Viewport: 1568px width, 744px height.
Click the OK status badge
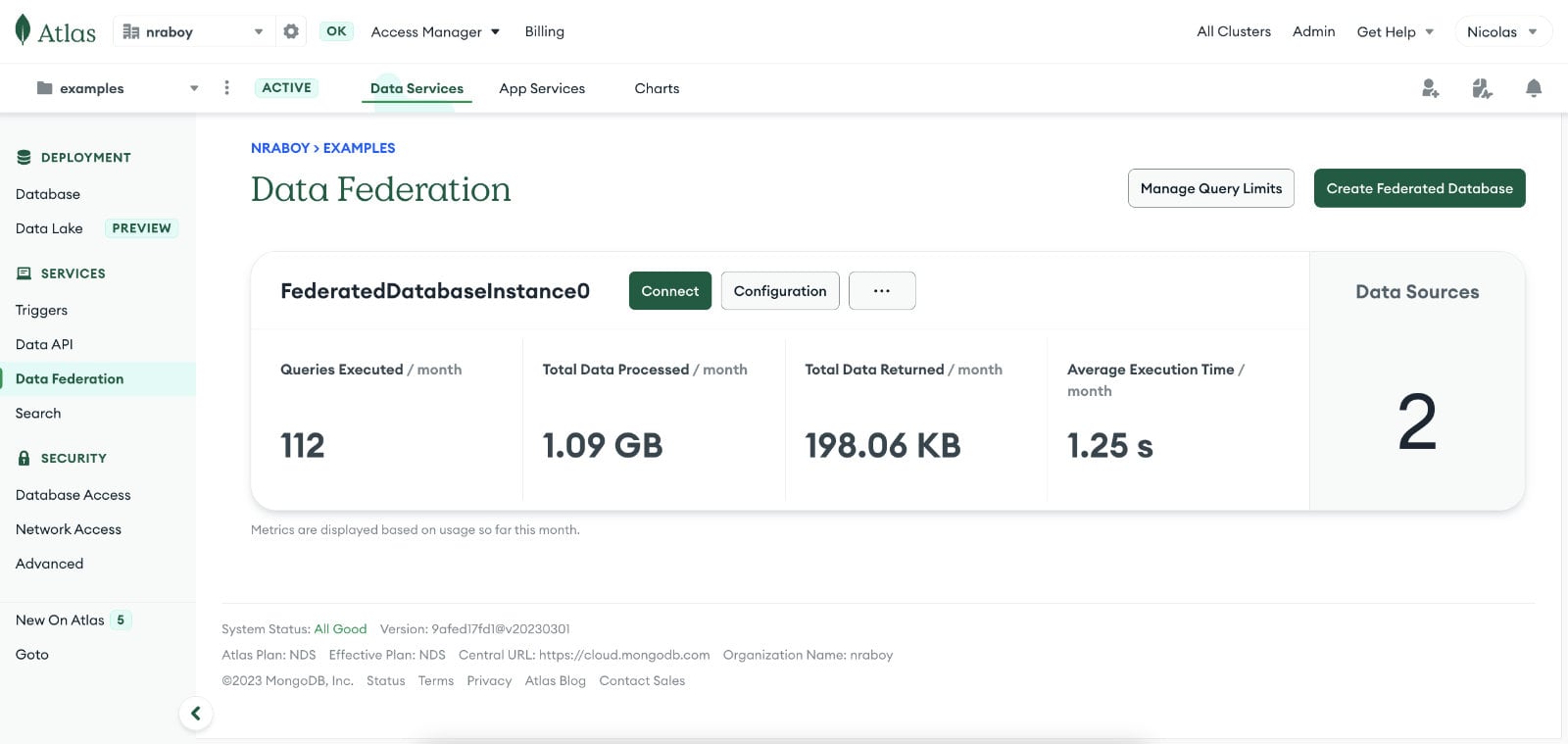tap(336, 31)
